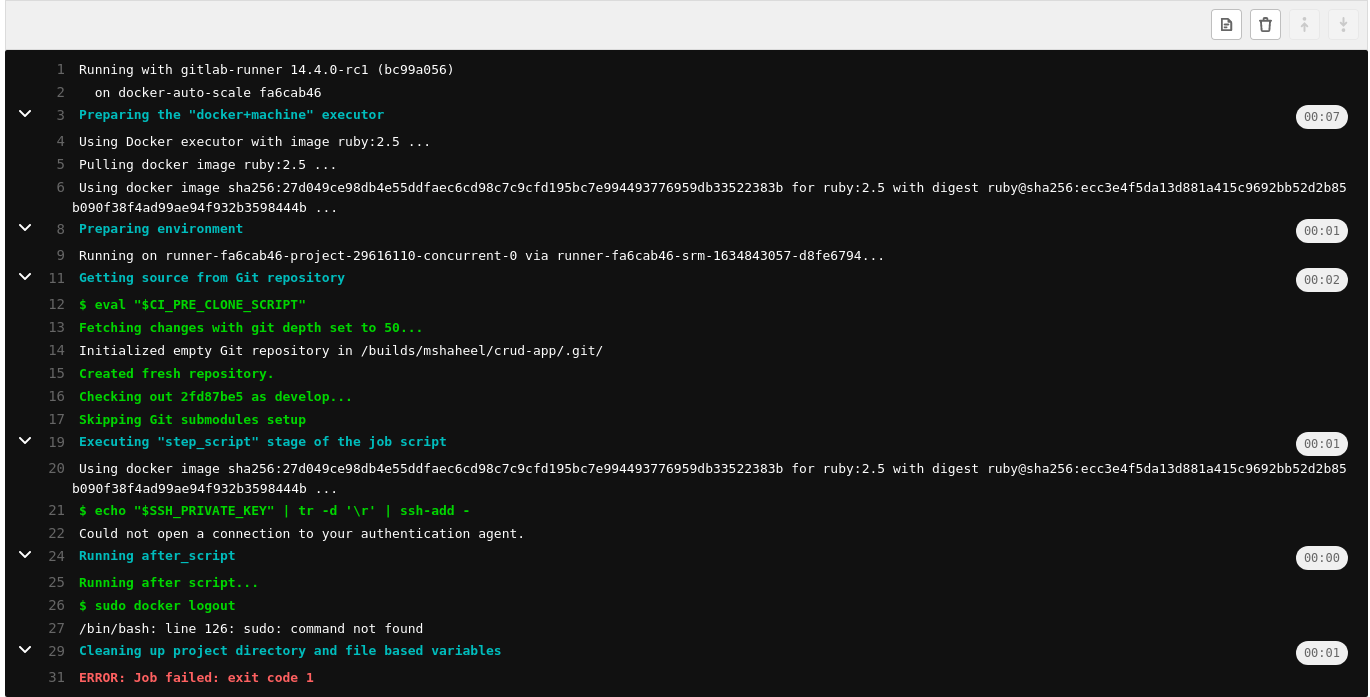Collapse the 'Running after_script' section
This screenshot has height=697, width=1370.
coord(25,555)
